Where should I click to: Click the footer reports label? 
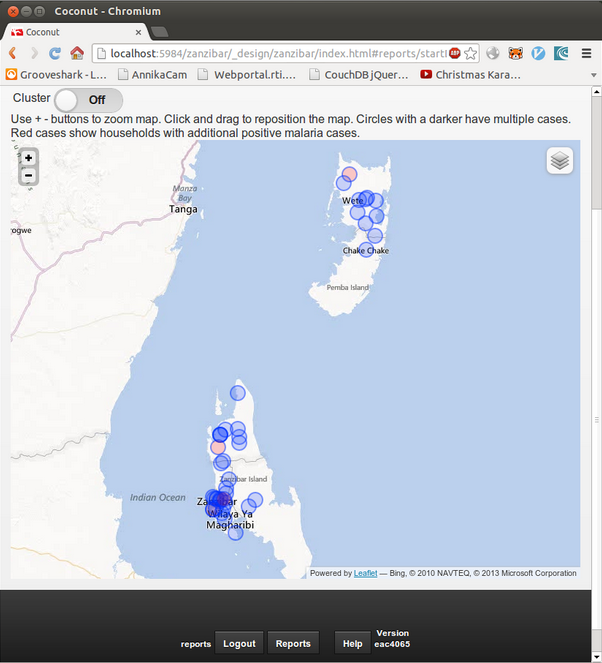[x=196, y=644]
